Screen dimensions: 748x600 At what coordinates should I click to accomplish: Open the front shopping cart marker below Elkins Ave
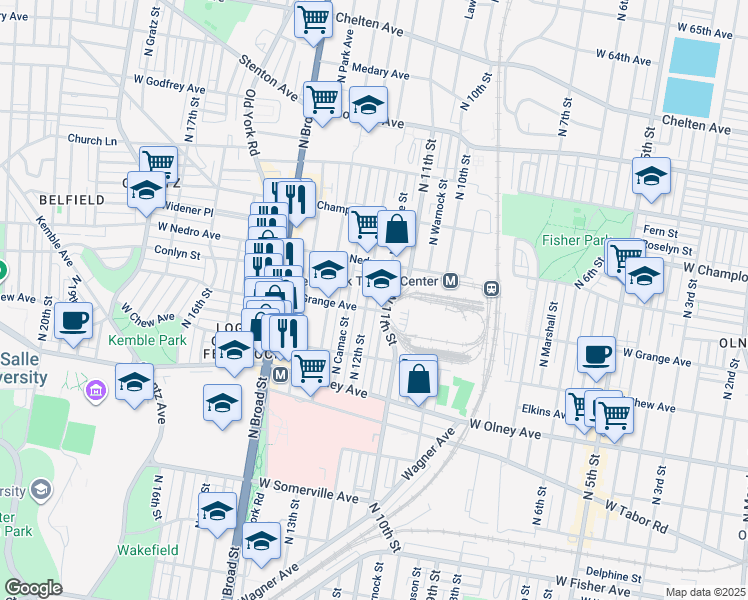pos(614,418)
